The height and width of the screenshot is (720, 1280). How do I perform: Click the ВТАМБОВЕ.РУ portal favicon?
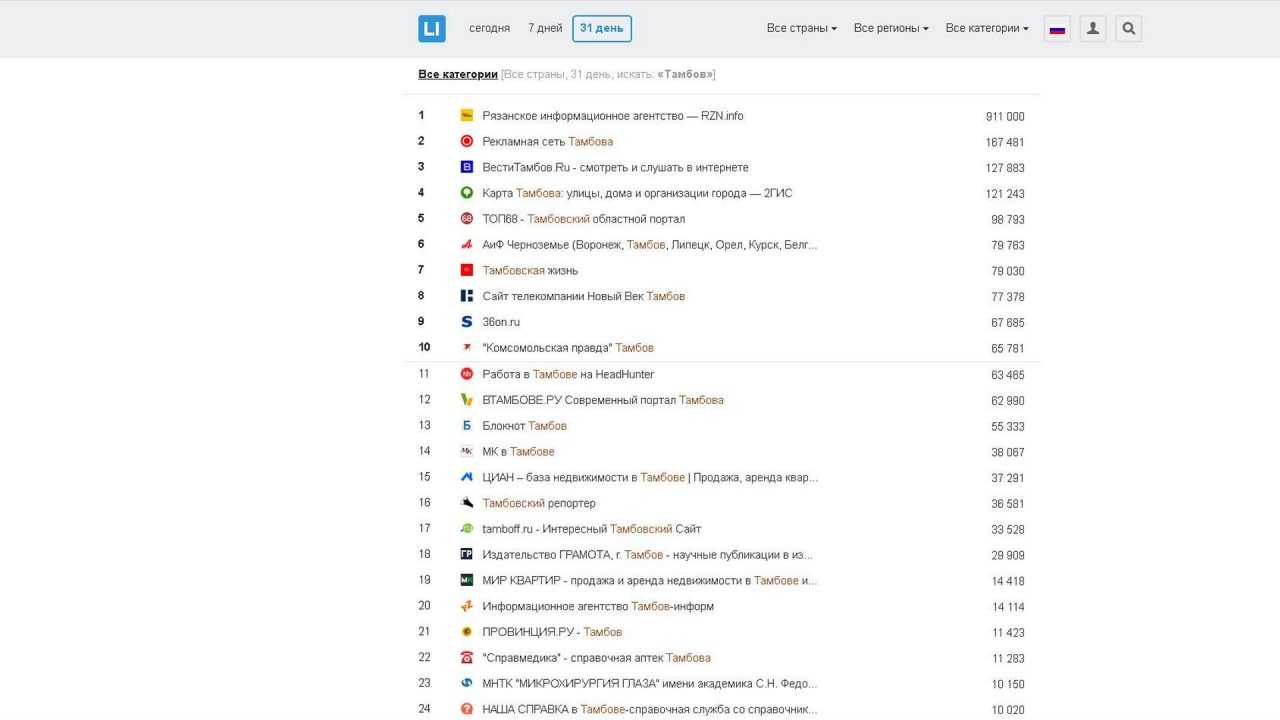click(466, 400)
